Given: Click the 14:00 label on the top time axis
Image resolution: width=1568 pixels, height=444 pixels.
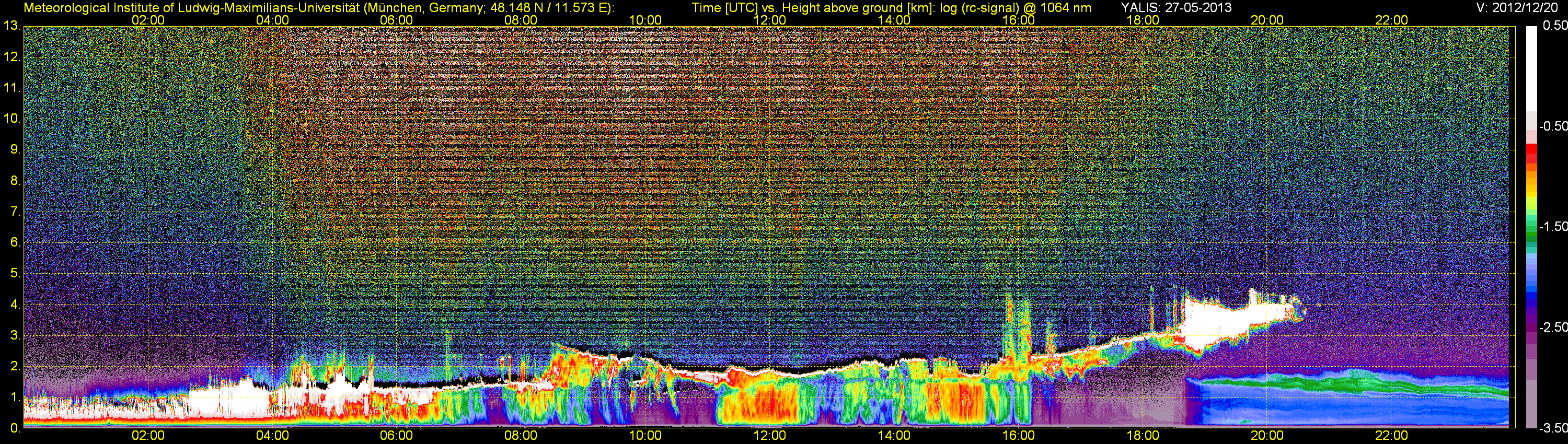Looking at the screenshot, I should [x=894, y=20].
